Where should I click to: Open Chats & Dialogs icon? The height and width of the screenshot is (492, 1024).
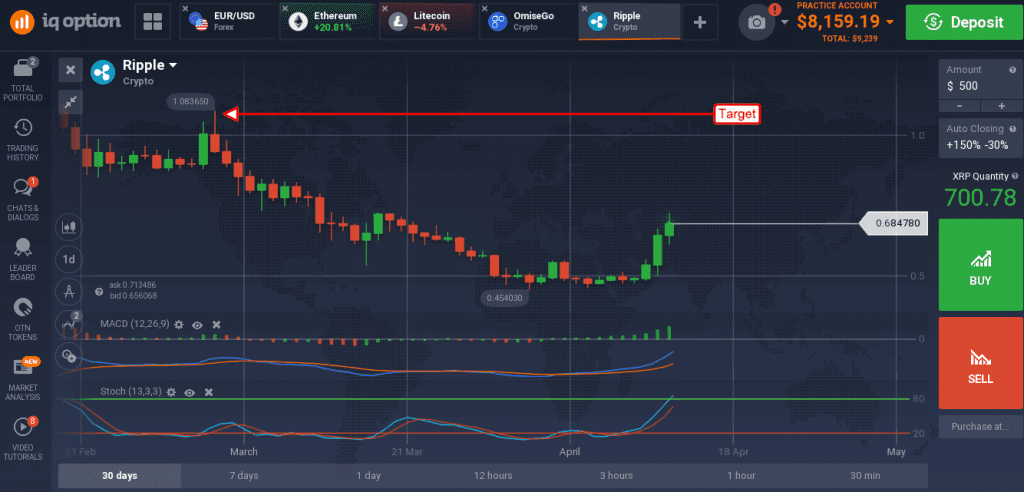(24, 188)
